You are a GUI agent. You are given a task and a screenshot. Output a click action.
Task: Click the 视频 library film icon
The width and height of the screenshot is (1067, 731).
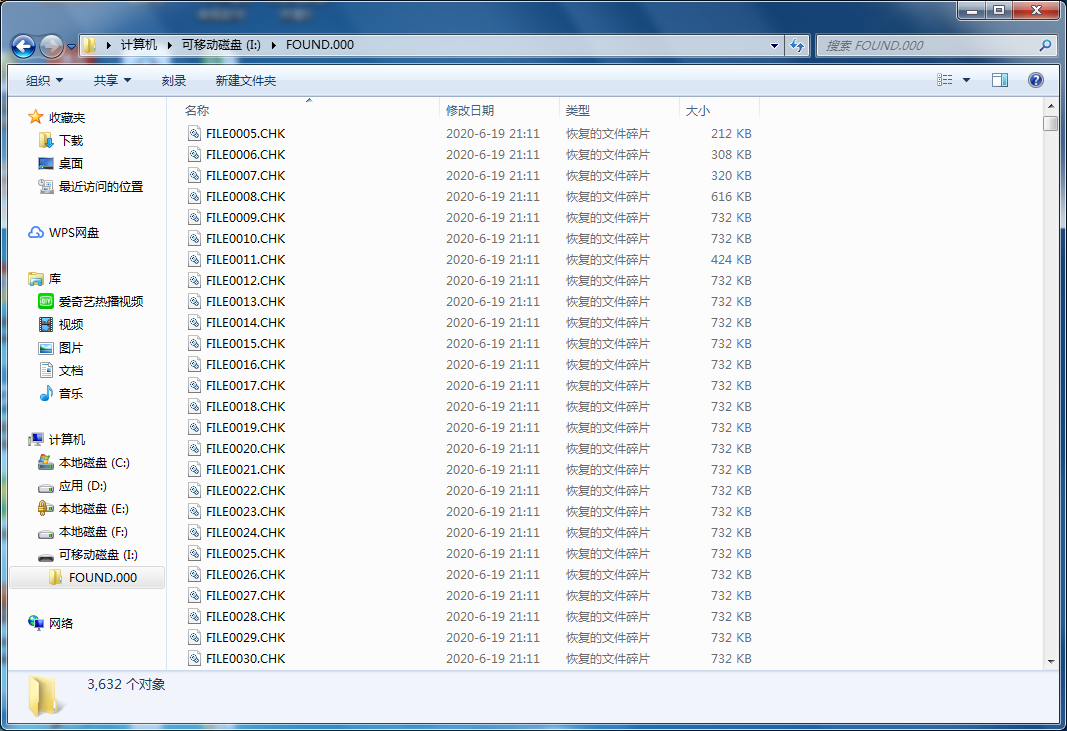click(46, 325)
